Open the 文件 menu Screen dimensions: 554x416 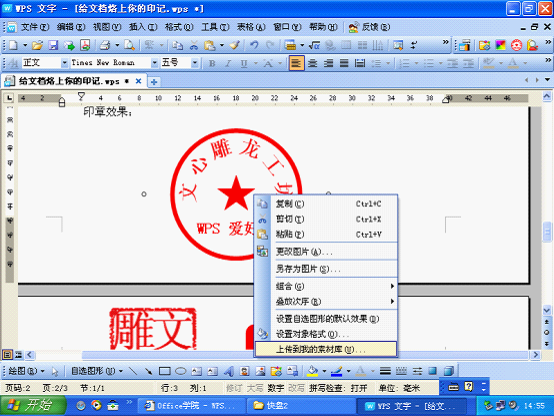[35, 27]
